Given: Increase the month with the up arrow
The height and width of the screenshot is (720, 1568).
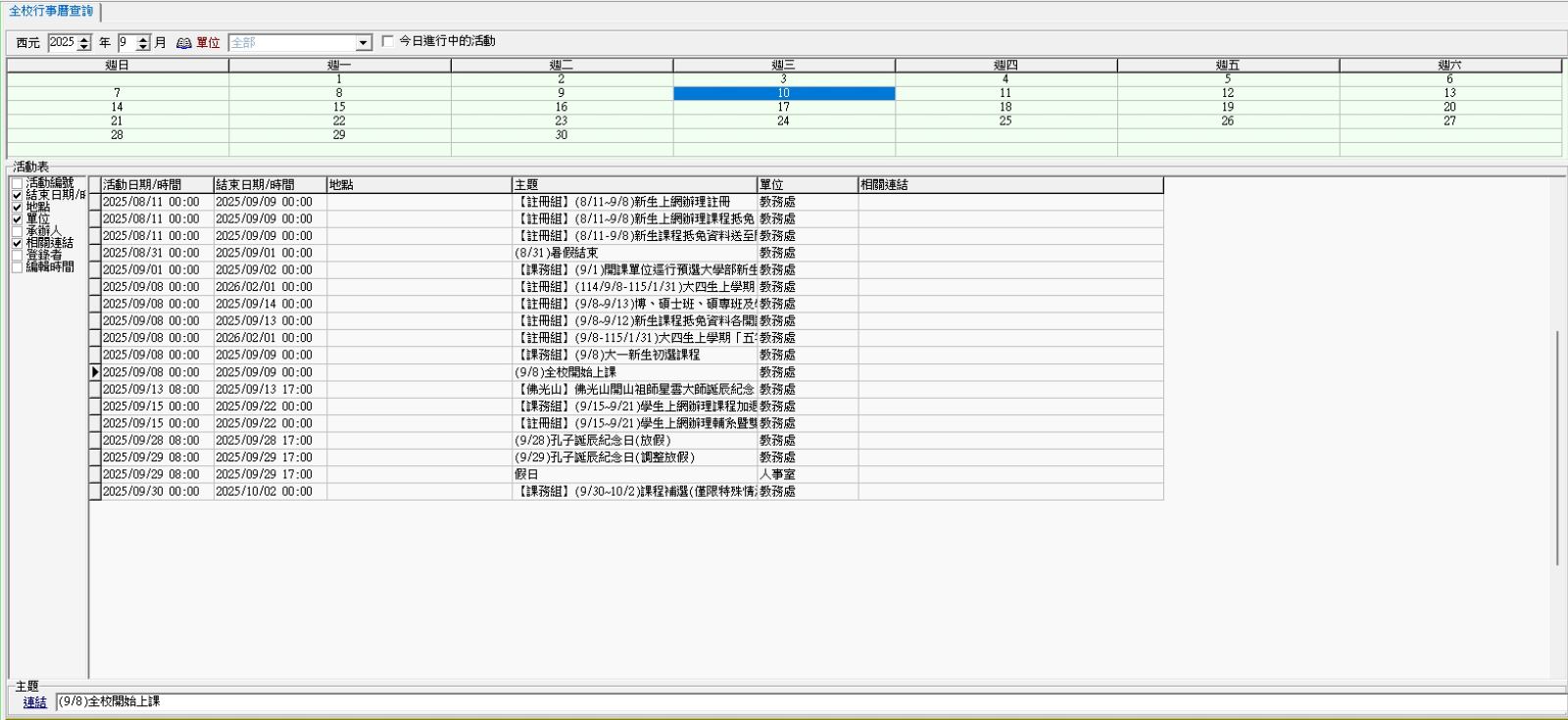Looking at the screenshot, I should 143,39.
